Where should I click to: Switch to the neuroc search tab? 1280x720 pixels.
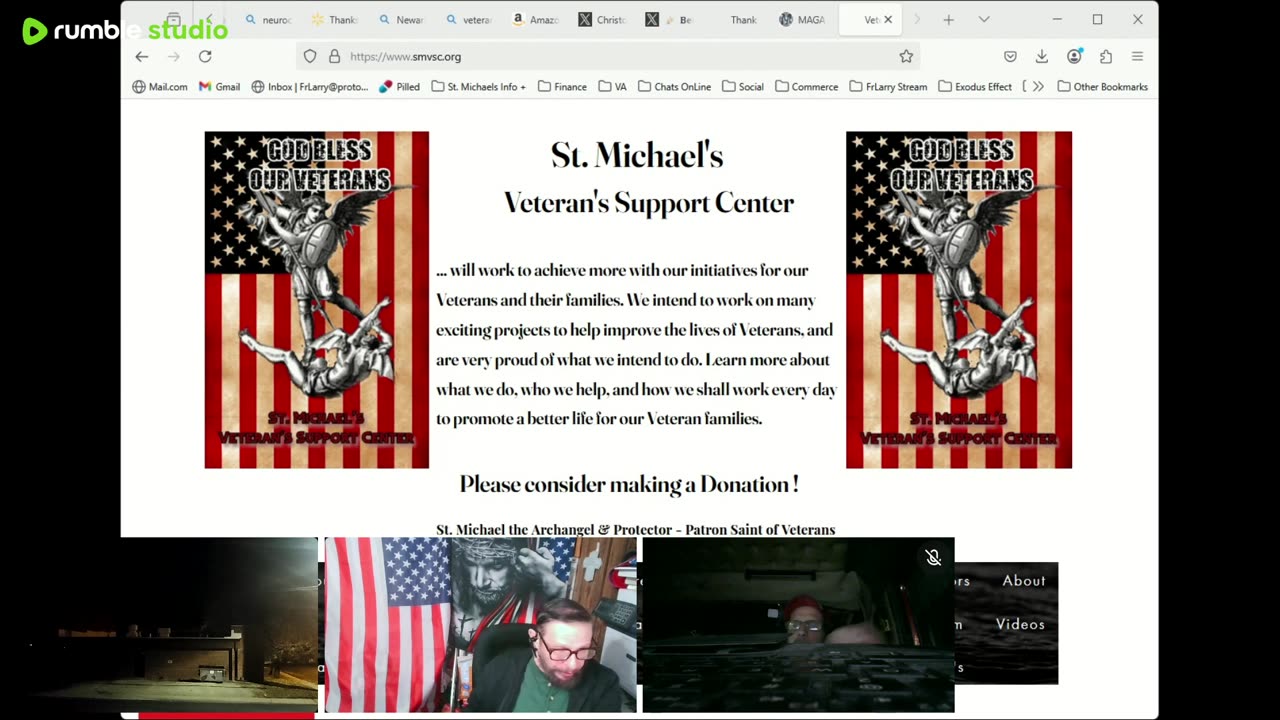pos(268,20)
